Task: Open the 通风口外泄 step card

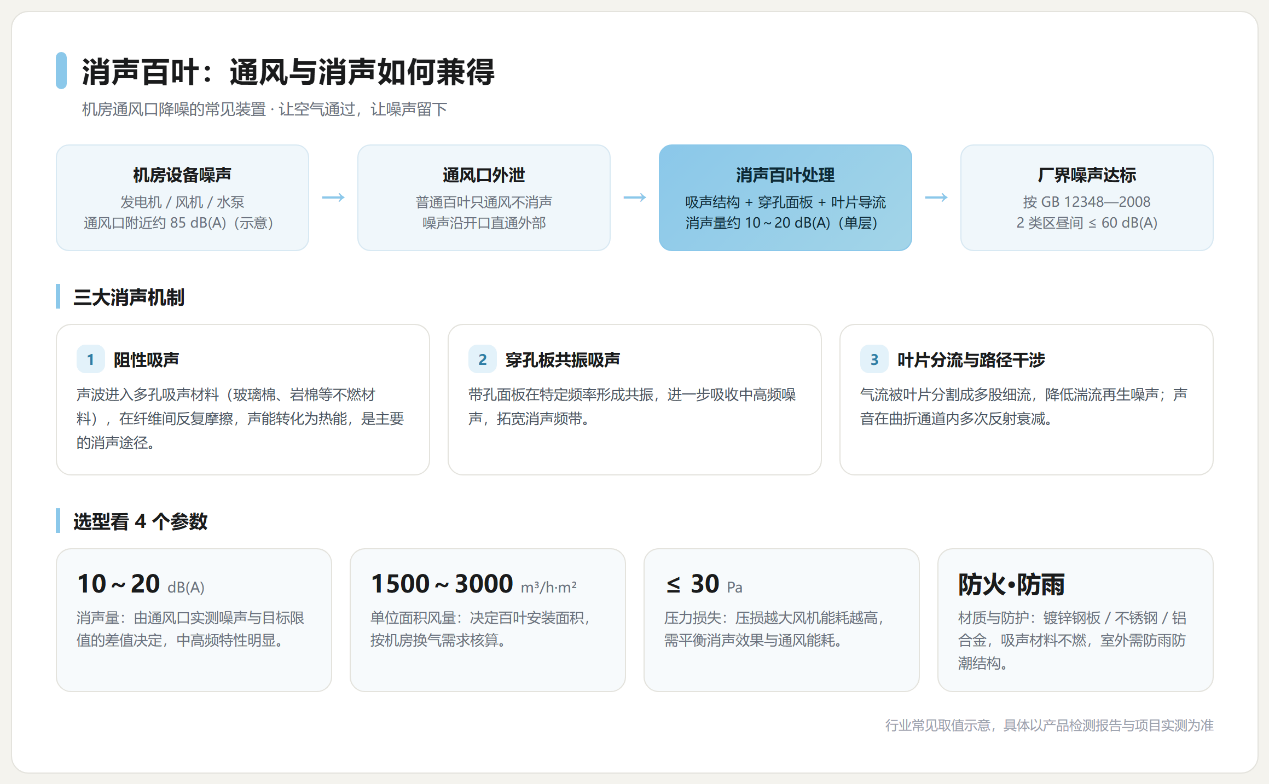Action: (484, 198)
